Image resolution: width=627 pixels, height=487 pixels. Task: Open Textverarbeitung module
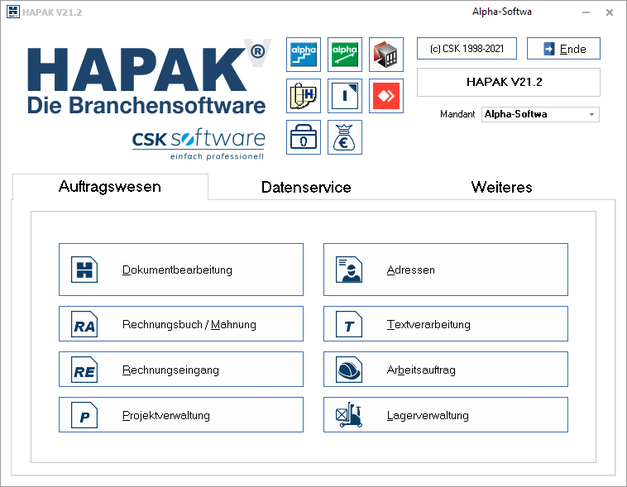point(446,324)
